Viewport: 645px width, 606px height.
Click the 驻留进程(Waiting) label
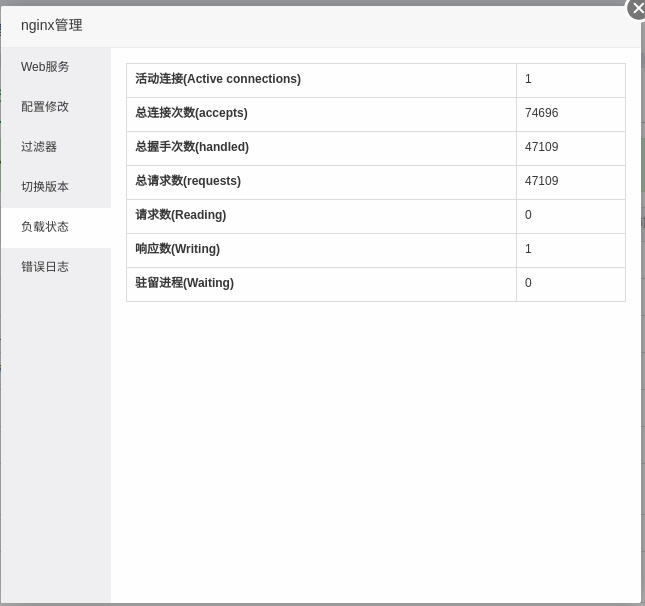184,283
